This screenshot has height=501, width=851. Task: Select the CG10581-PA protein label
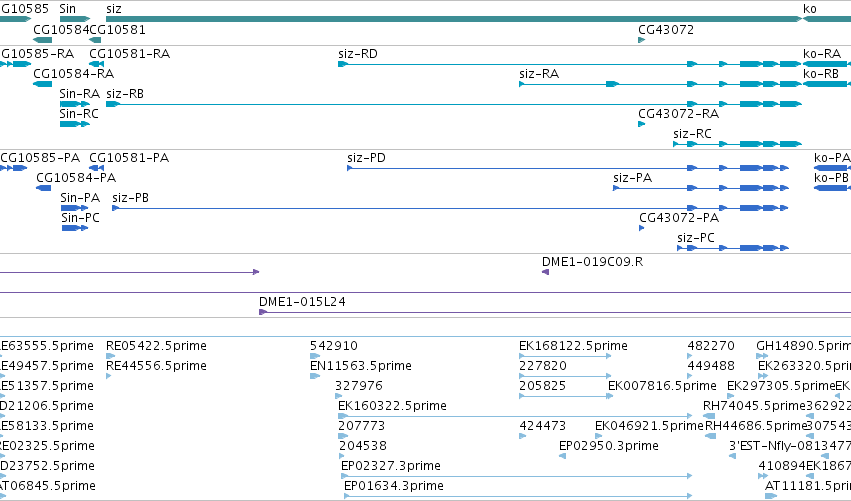[x=129, y=158]
